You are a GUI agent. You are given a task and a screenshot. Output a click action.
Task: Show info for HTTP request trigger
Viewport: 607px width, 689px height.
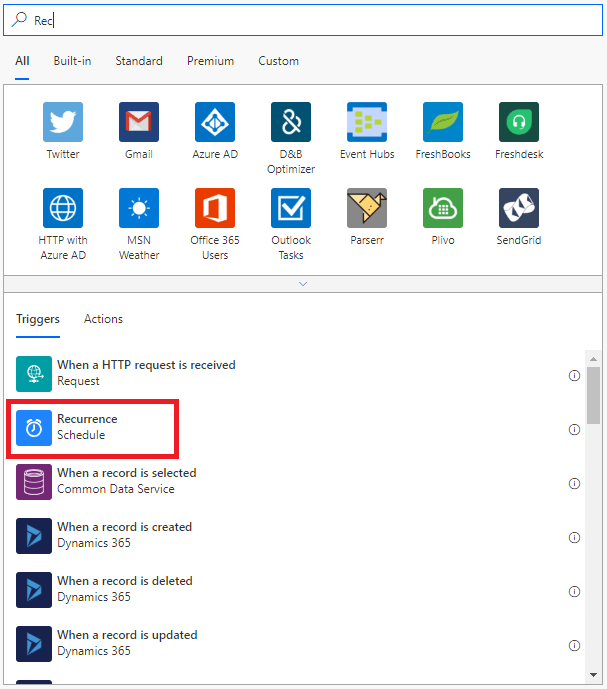574,376
